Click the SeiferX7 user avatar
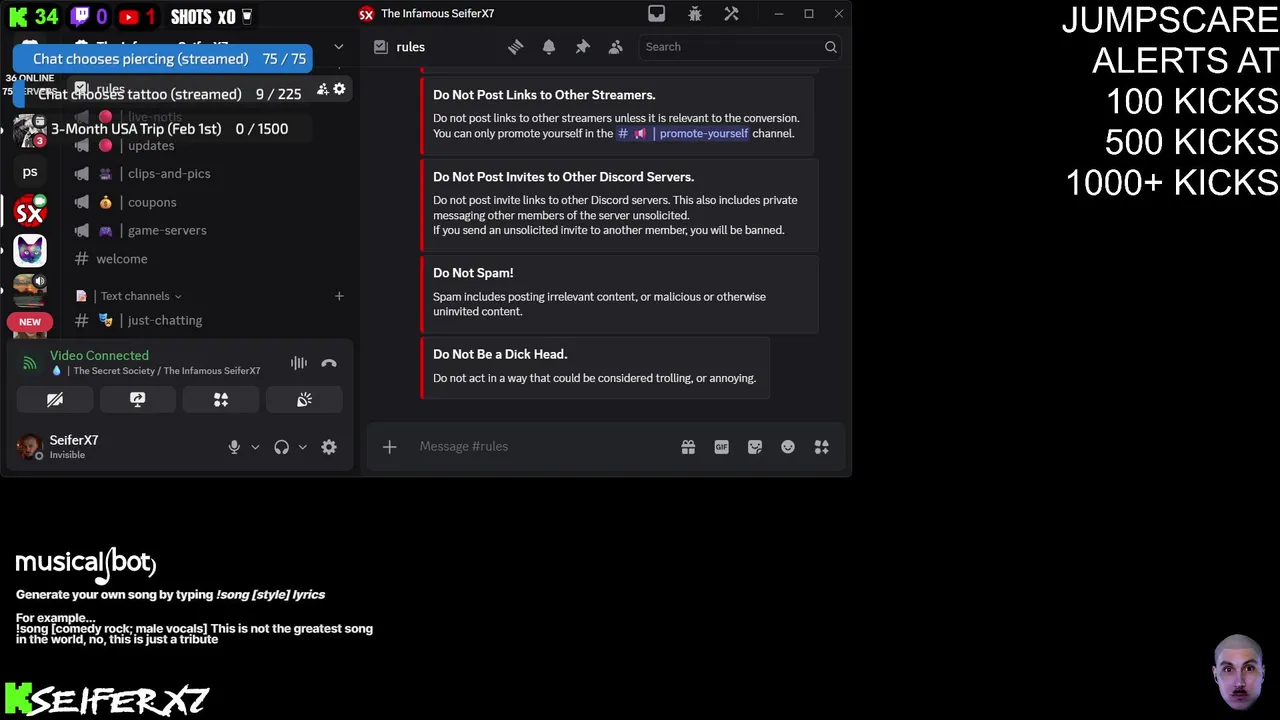This screenshot has width=1280, height=720. click(29, 446)
